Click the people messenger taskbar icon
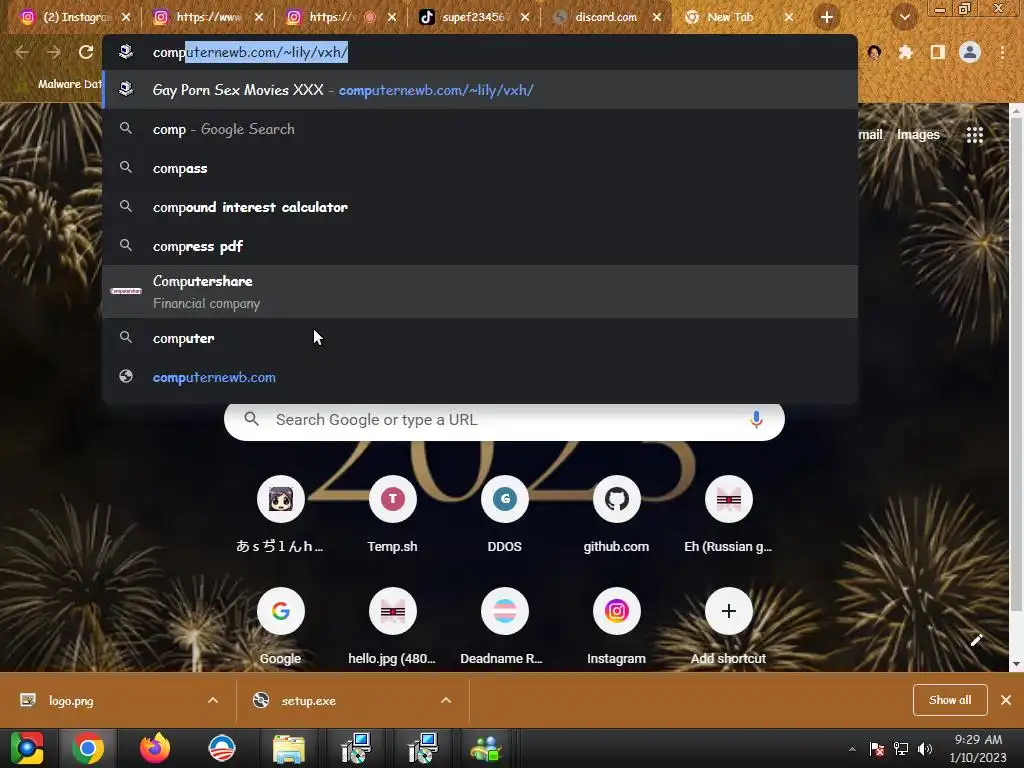 point(487,748)
